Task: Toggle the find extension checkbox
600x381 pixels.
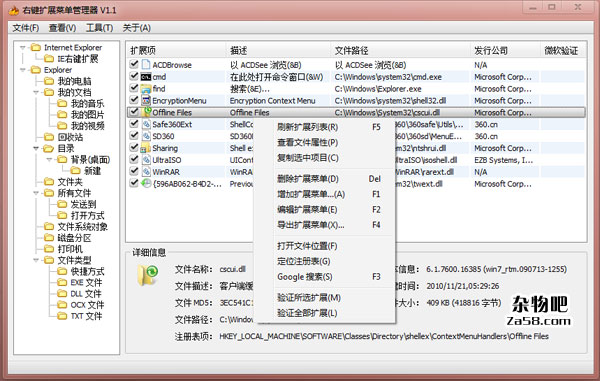Action: tap(134, 88)
